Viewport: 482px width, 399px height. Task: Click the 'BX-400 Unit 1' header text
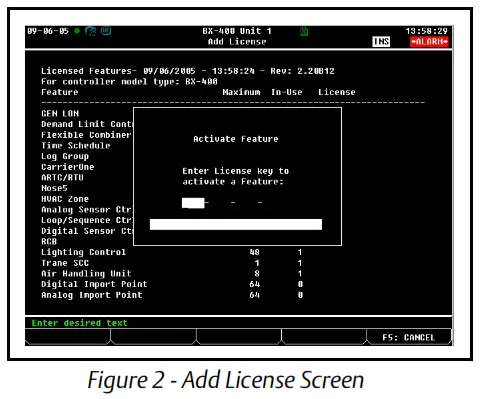pyautogui.click(x=237, y=31)
